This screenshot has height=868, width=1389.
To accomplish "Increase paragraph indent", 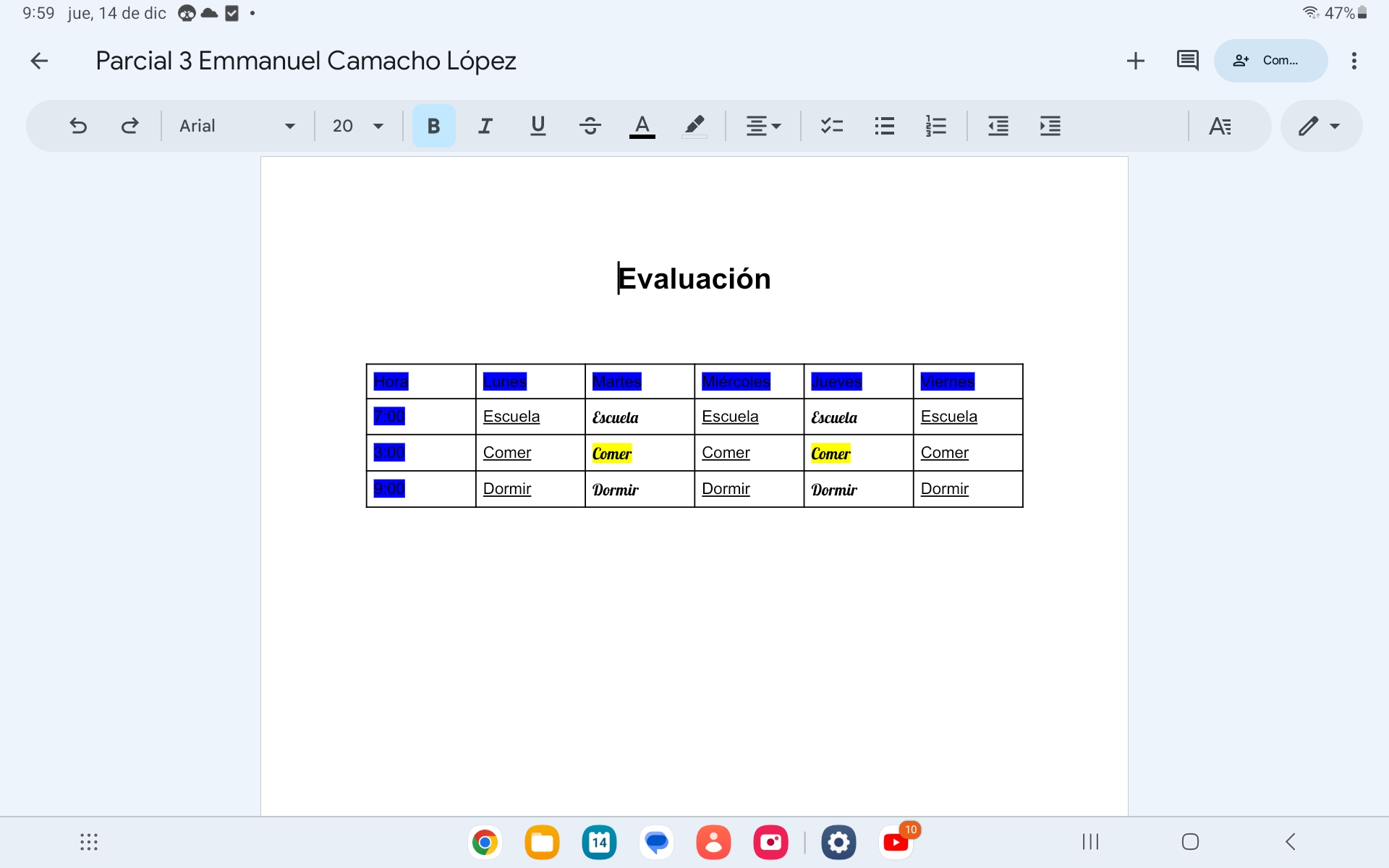I will pos(1050,126).
